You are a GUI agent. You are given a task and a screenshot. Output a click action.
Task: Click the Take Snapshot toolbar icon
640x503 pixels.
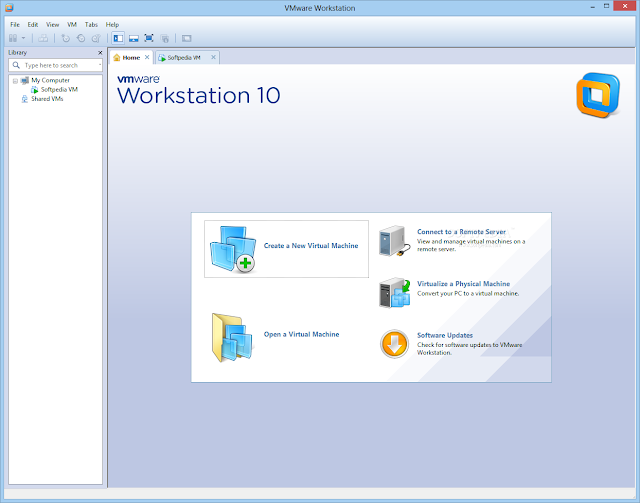[66, 38]
